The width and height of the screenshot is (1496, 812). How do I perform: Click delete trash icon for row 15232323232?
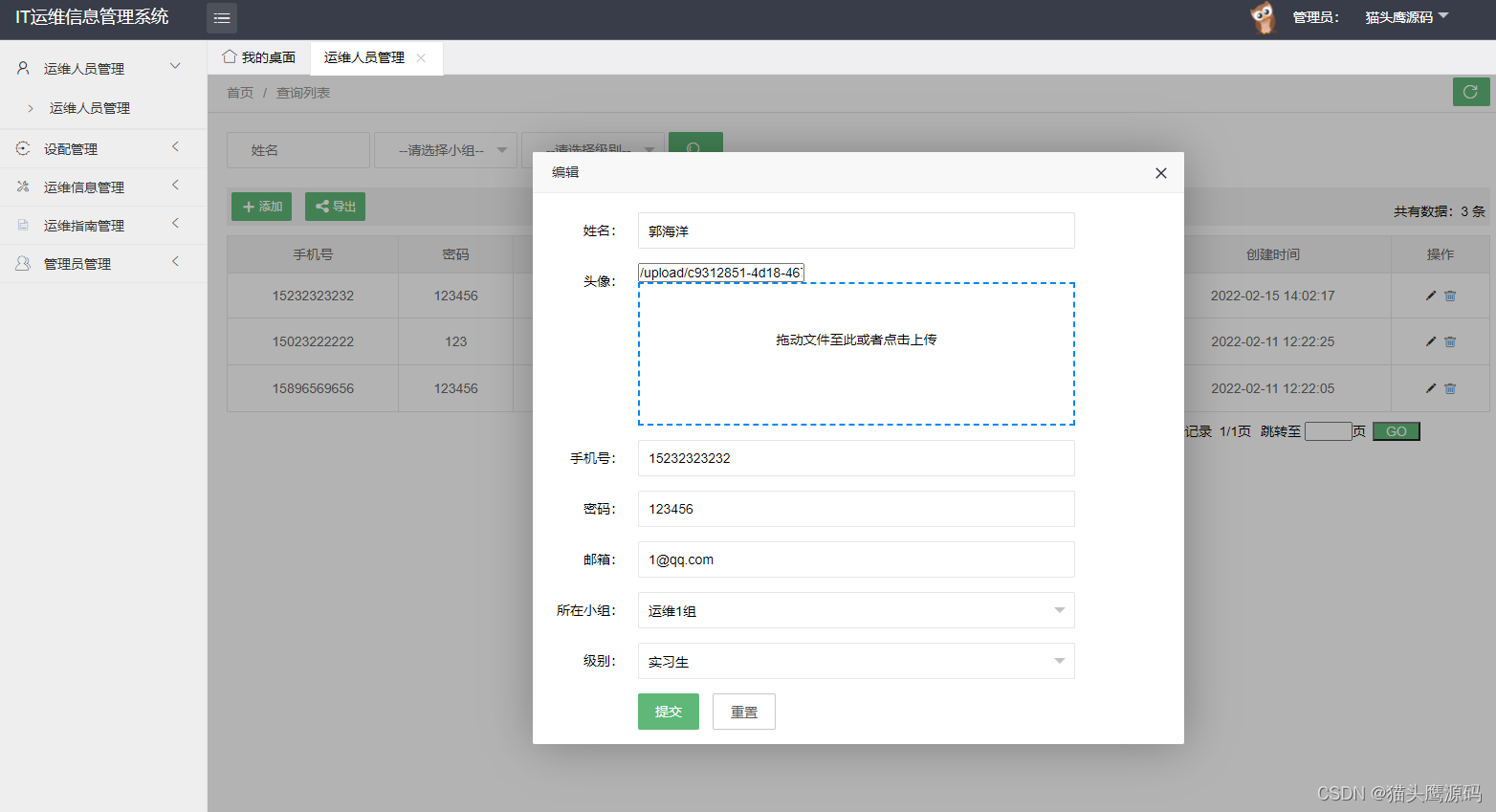[1450, 296]
